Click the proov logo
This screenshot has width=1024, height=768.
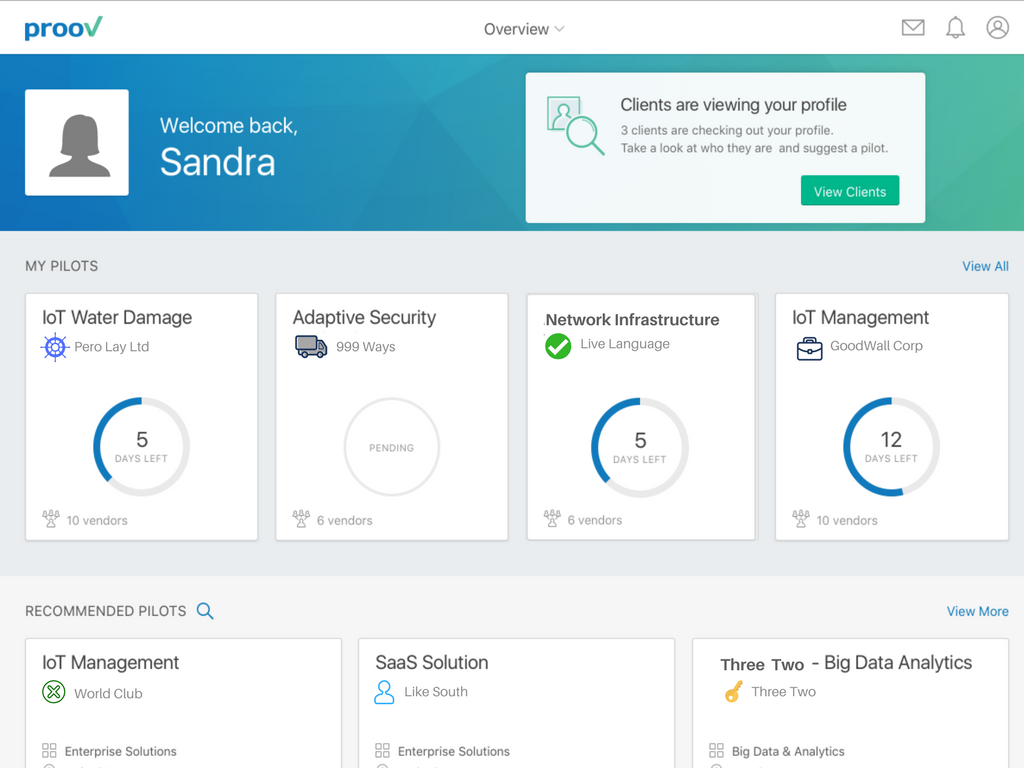[63, 27]
